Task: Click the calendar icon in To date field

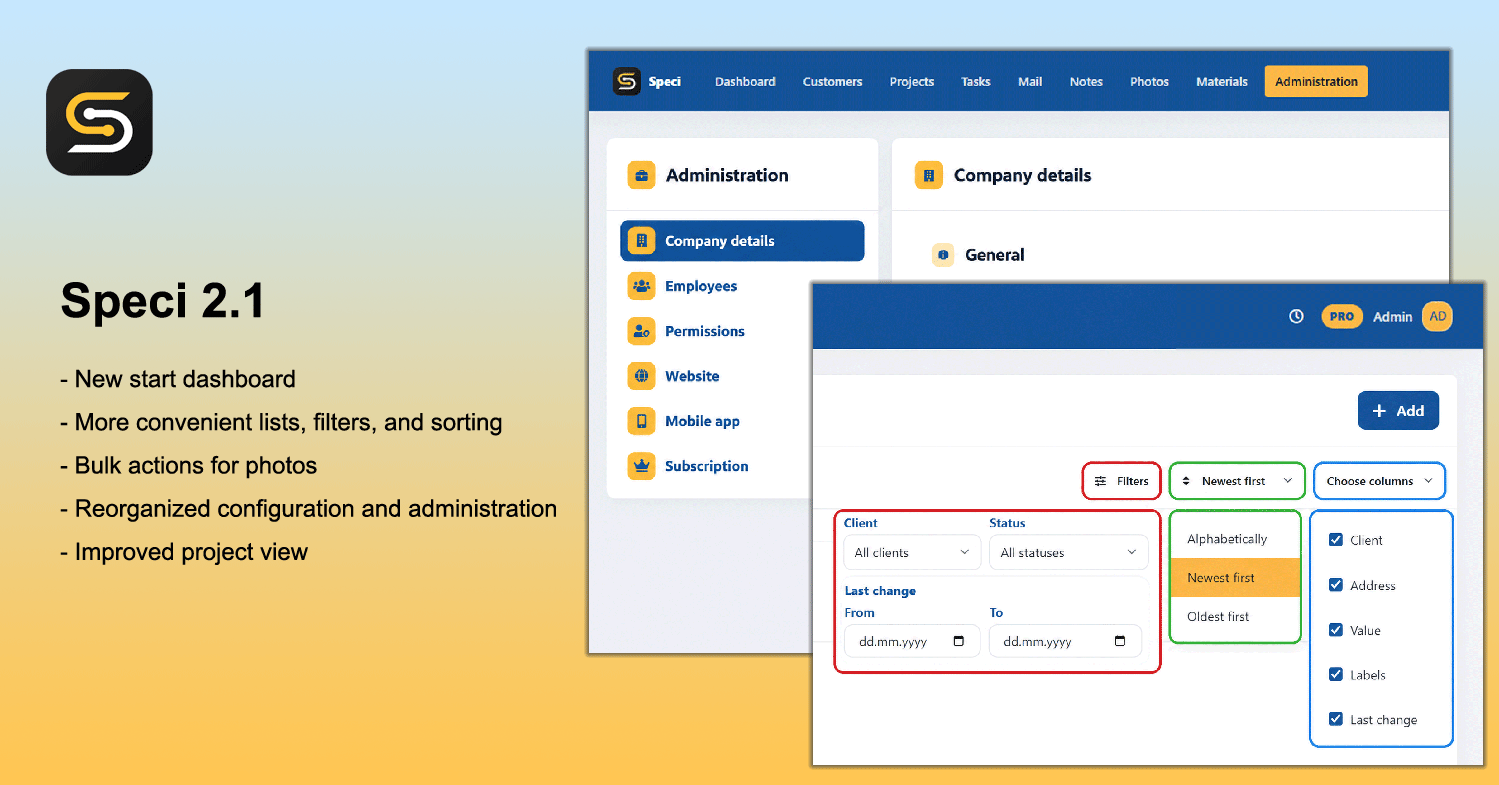Action: (1120, 642)
